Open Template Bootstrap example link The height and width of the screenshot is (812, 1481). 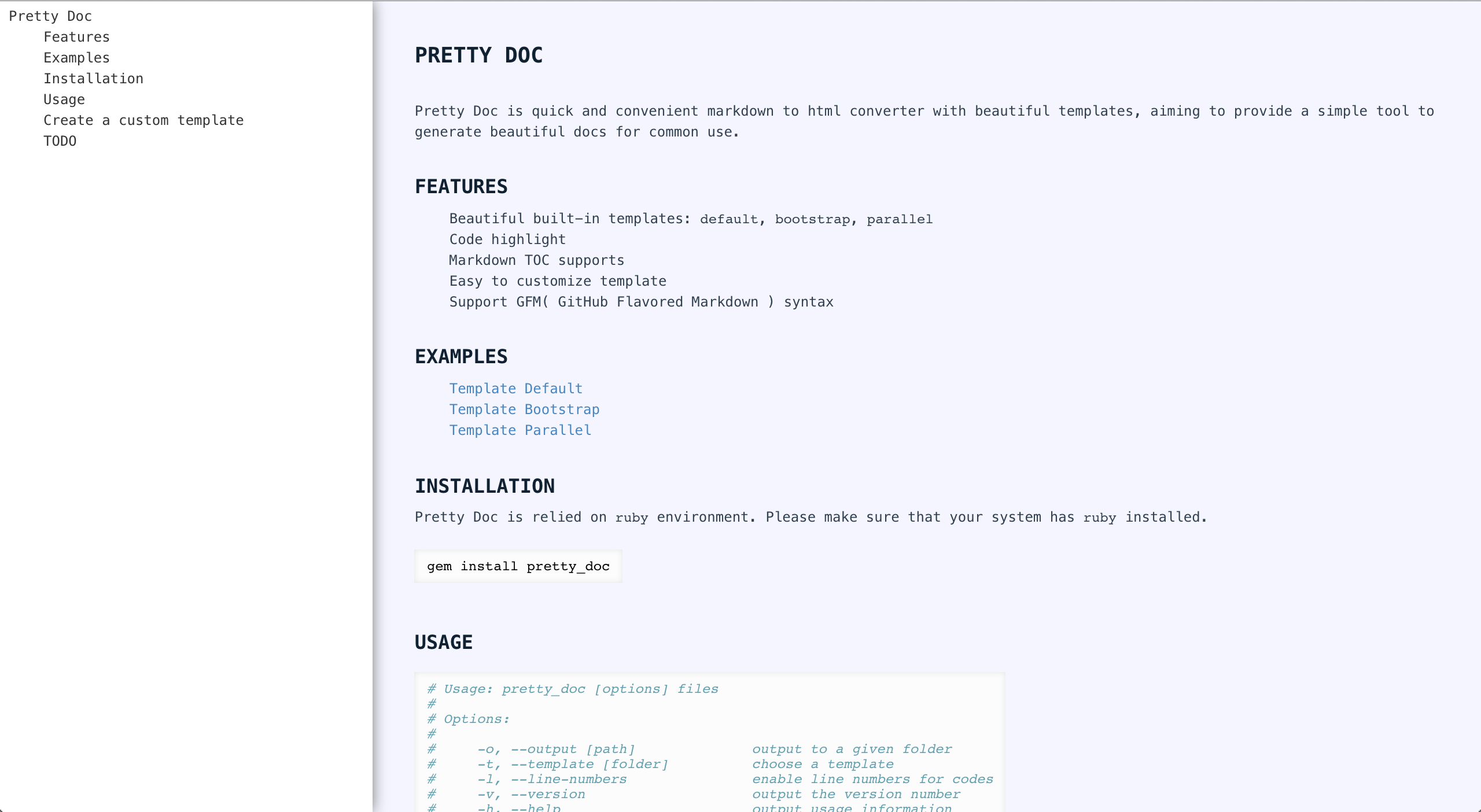click(x=524, y=409)
